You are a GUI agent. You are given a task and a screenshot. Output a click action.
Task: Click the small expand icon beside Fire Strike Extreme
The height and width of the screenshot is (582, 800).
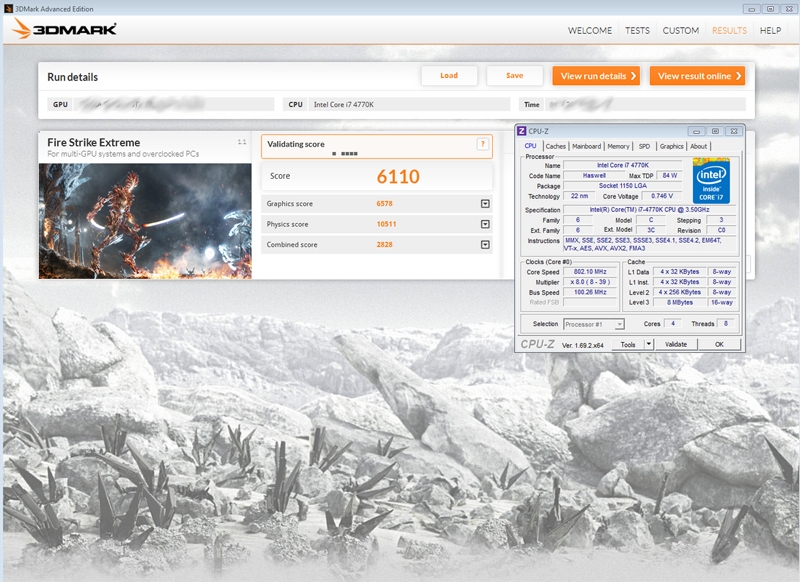coord(242,142)
